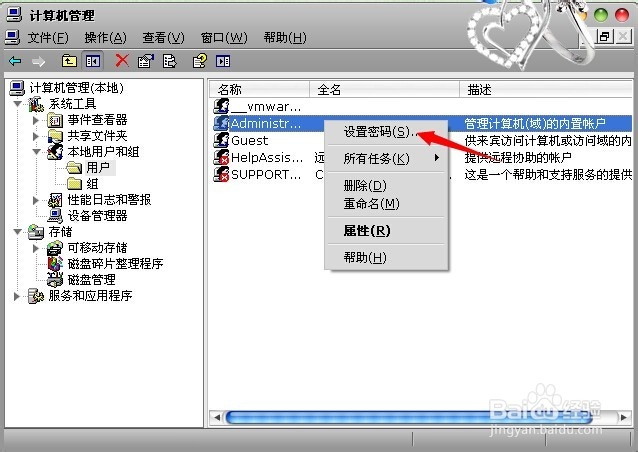Click description 供来宾访问计算机或访问域的内

[x=548, y=141]
